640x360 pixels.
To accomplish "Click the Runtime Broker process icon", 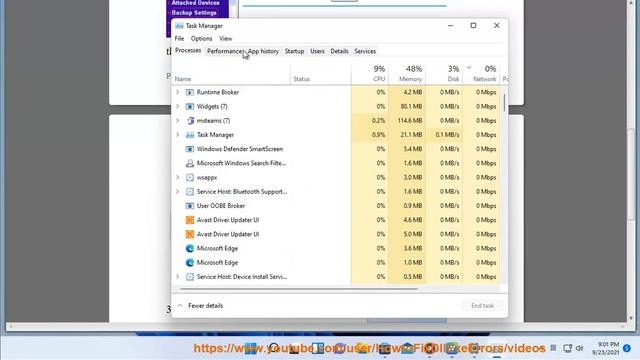I will pos(190,92).
